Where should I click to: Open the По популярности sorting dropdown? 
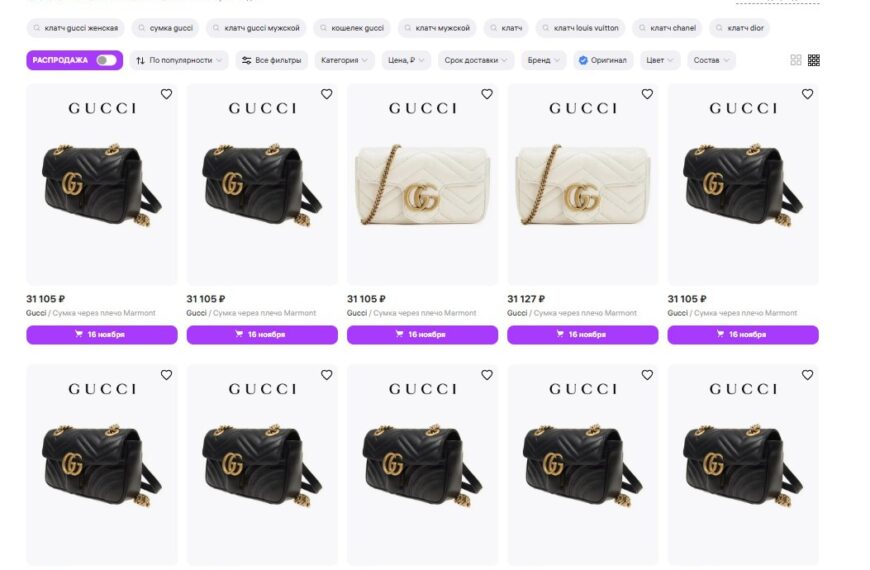(x=179, y=60)
